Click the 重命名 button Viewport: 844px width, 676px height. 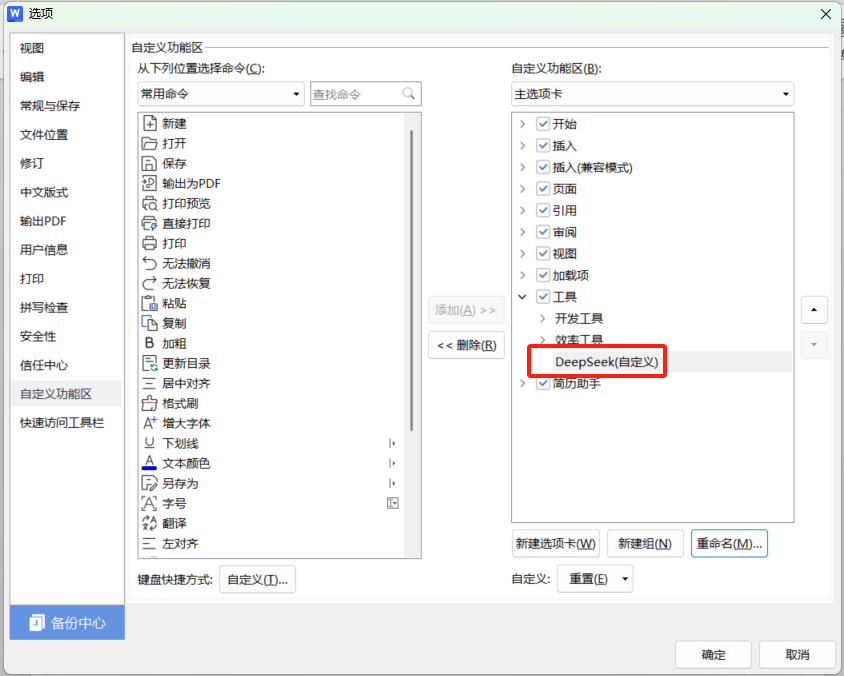point(729,544)
